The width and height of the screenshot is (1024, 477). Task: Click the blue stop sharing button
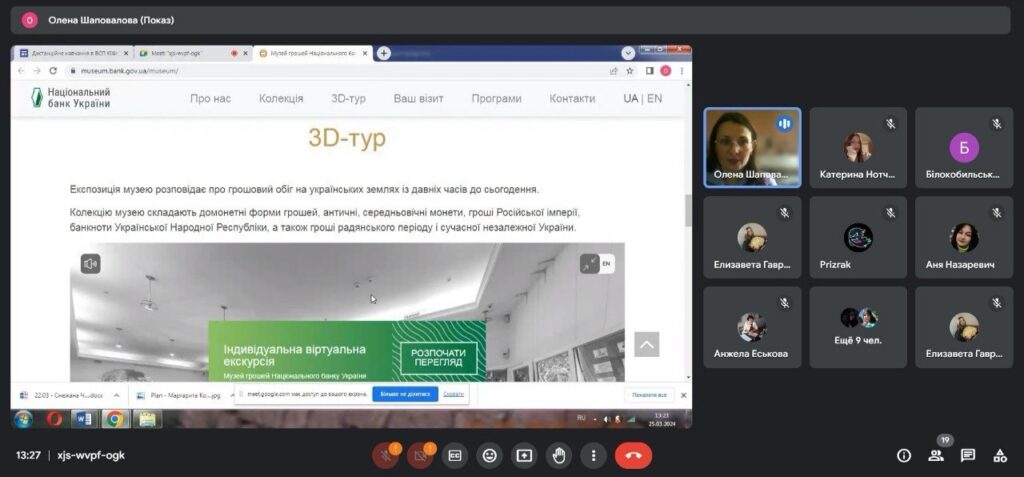405,394
